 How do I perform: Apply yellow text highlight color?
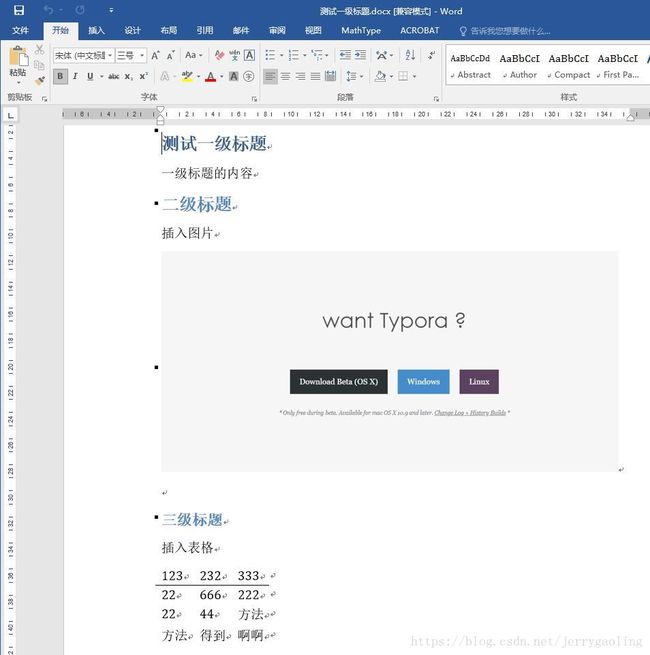point(187,76)
